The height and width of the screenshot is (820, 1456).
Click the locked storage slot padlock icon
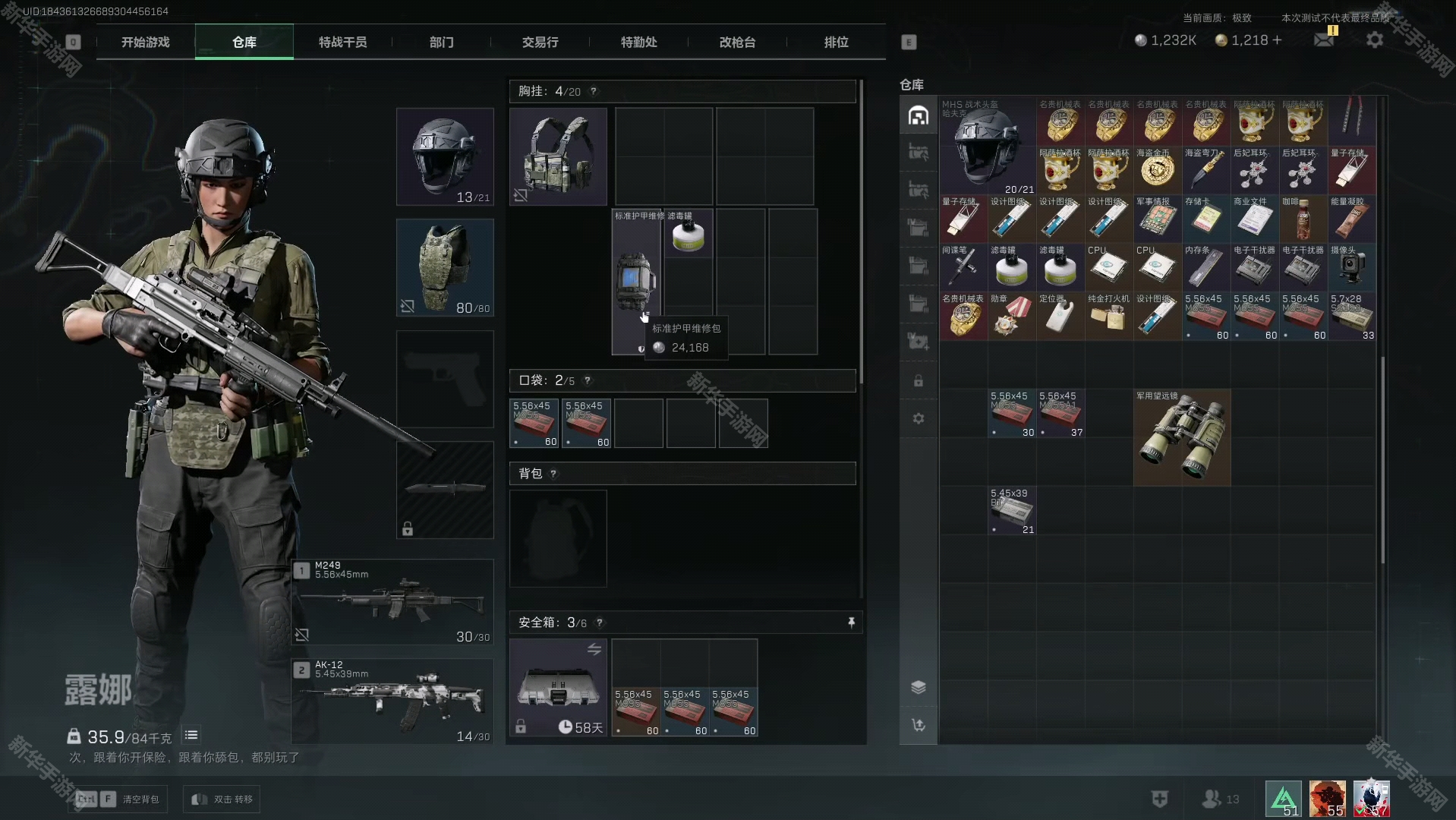coord(919,381)
